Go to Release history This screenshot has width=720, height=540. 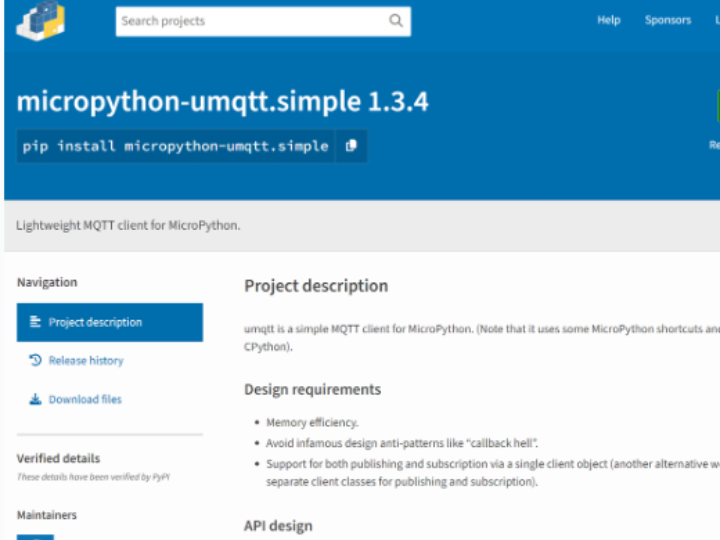(x=86, y=360)
